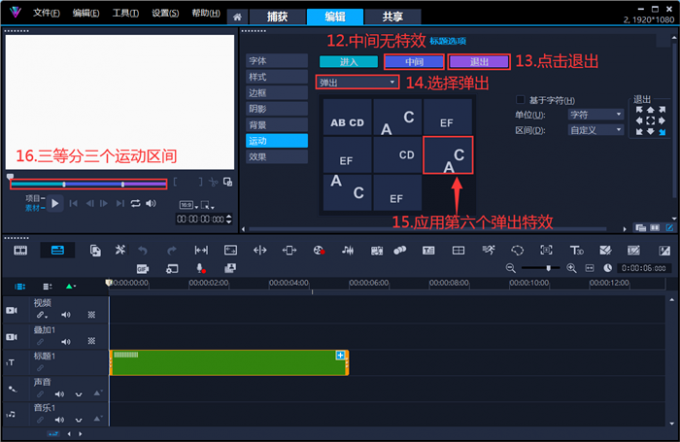The image size is (680, 442).
Task: Open the 单位 dropdown showing 字符
Action: [x=595, y=115]
